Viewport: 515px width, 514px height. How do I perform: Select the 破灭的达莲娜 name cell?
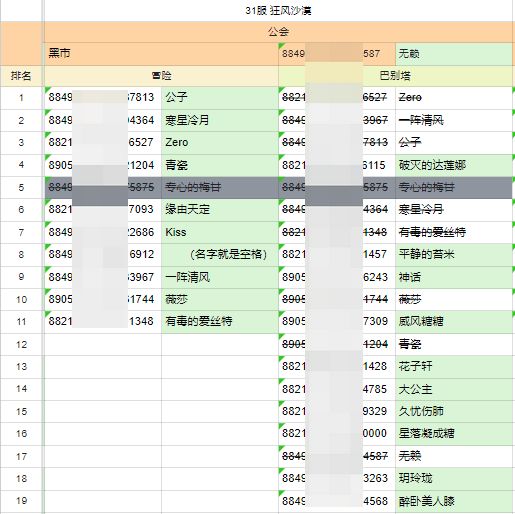(x=454, y=165)
